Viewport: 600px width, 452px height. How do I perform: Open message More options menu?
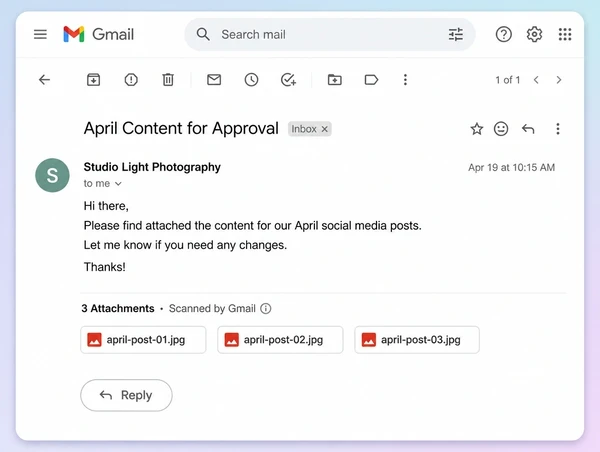(x=558, y=129)
